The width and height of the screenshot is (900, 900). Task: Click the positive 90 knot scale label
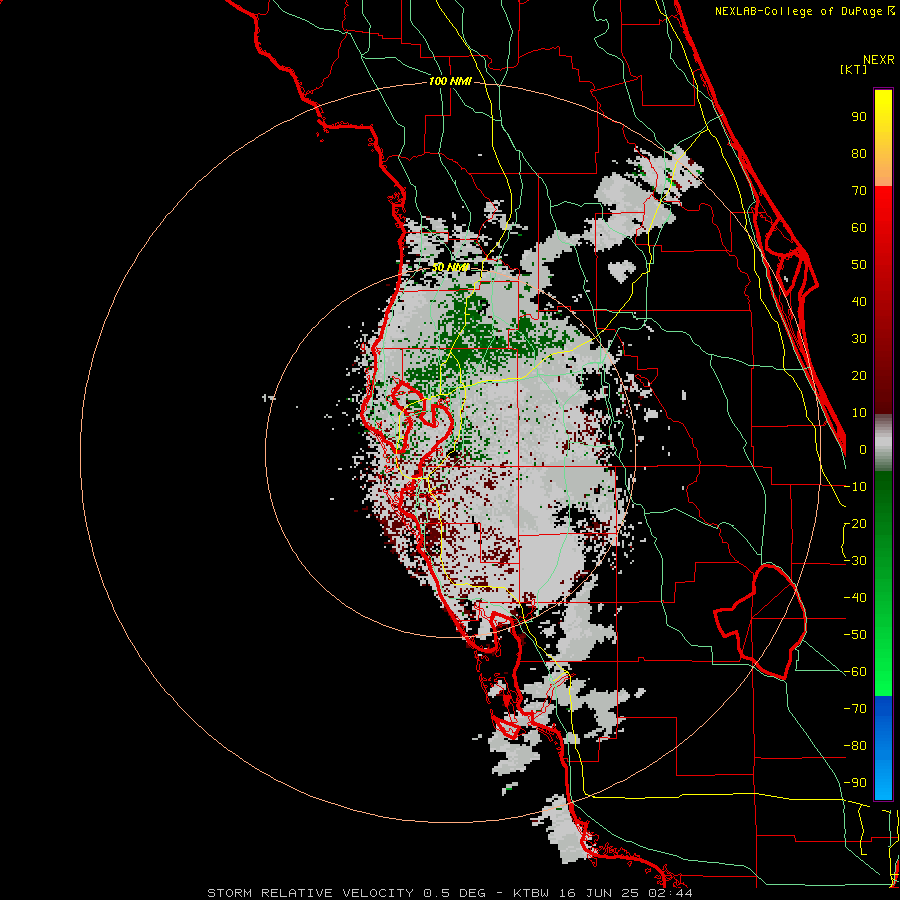click(859, 117)
